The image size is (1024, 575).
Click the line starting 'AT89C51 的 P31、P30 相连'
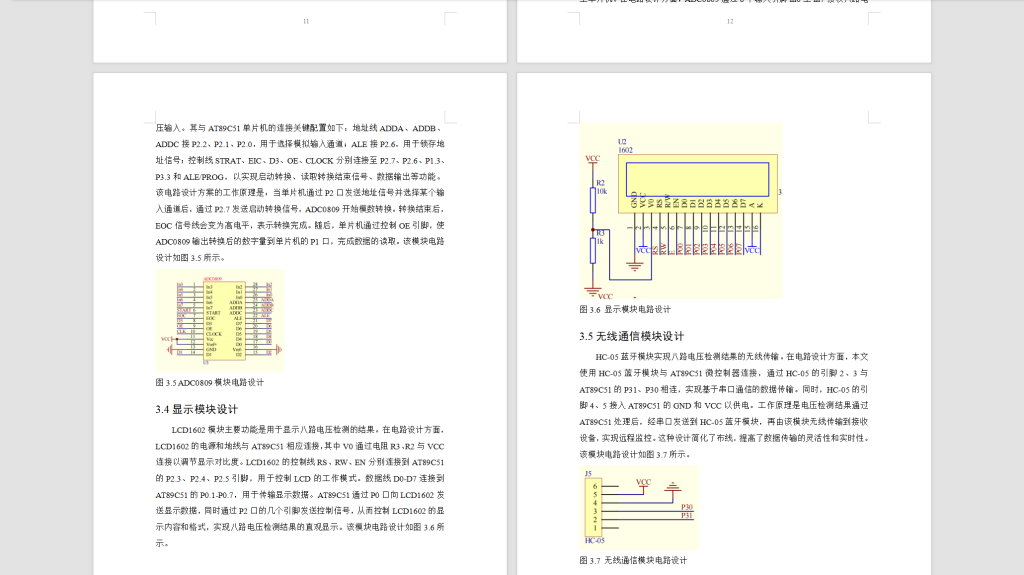724,389
